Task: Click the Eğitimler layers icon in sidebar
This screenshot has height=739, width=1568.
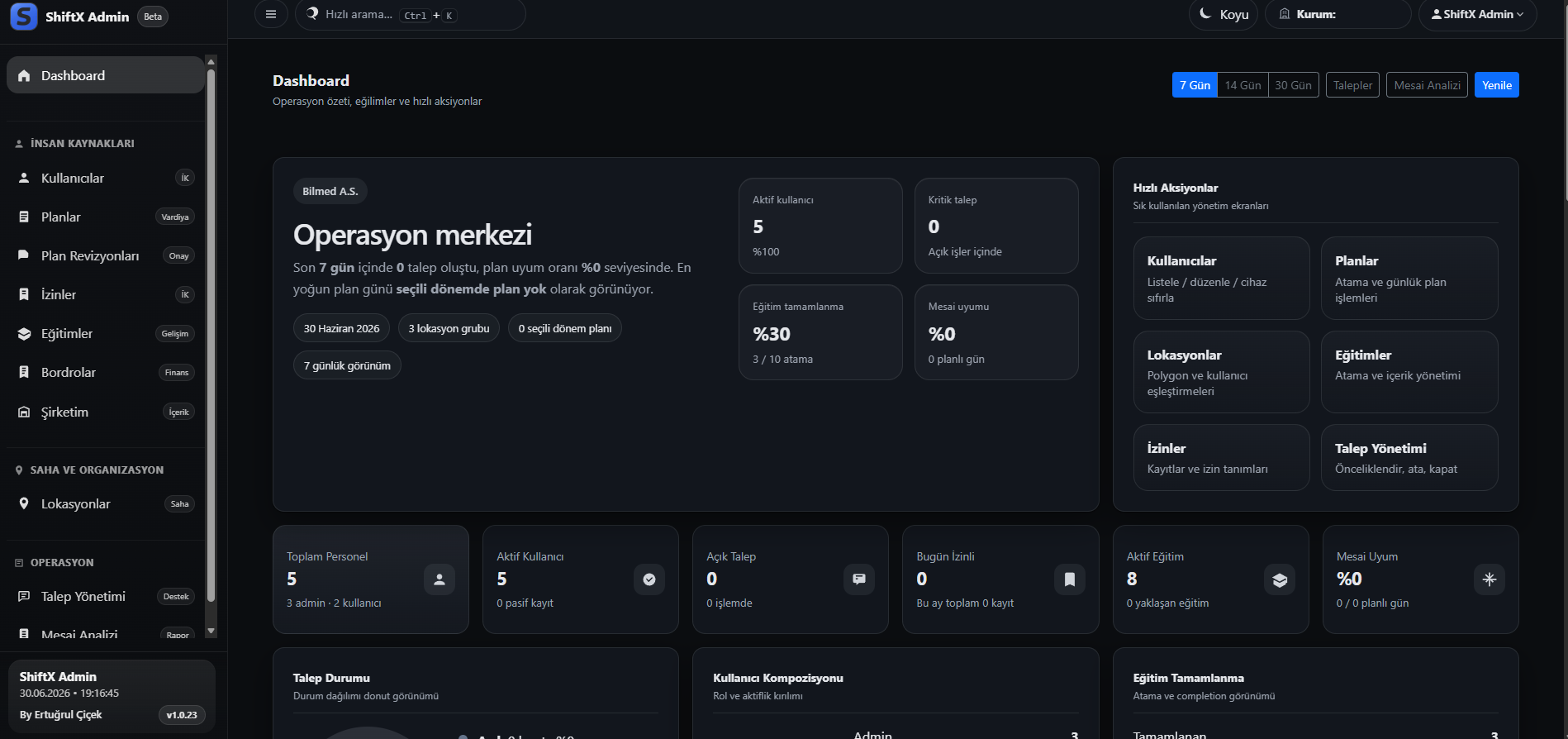Action: pyautogui.click(x=24, y=334)
